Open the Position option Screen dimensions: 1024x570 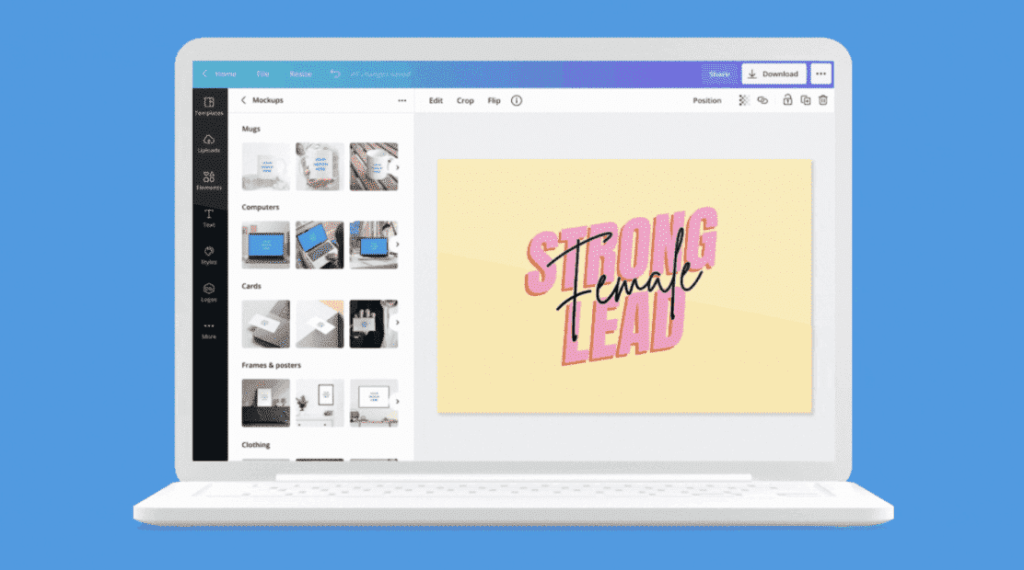click(707, 101)
